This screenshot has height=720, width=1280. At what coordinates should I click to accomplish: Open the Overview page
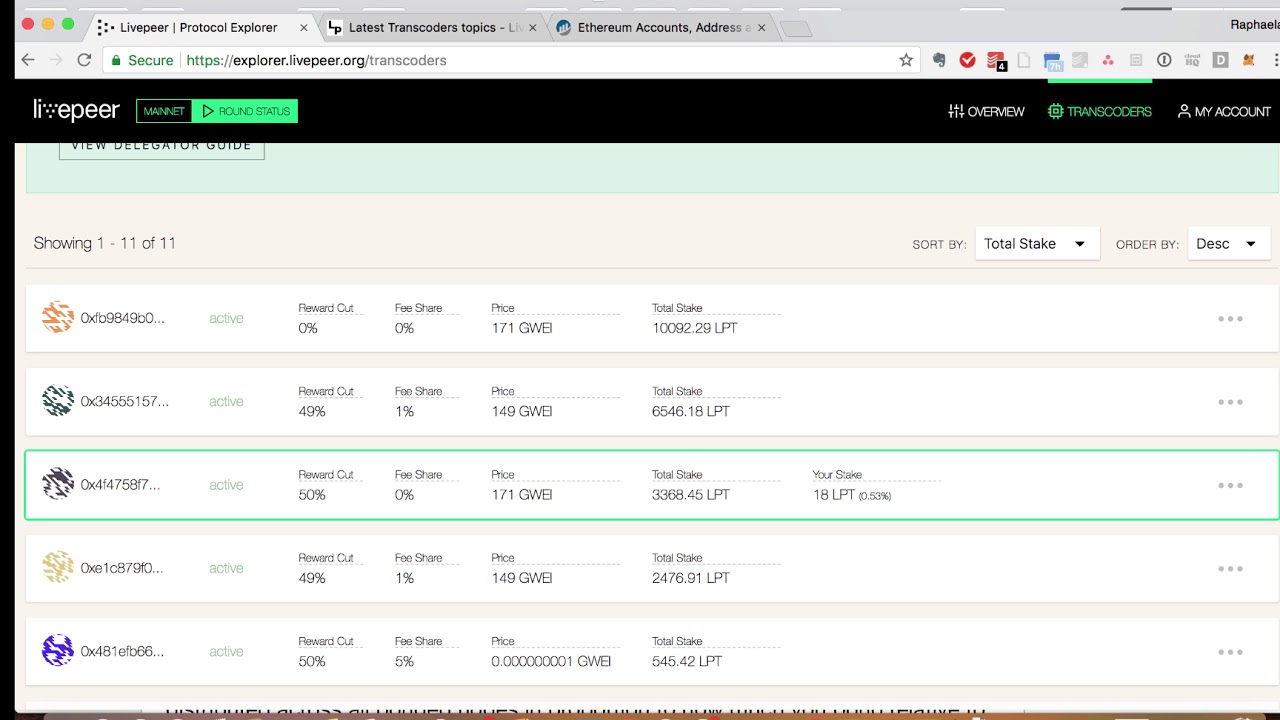click(x=986, y=111)
